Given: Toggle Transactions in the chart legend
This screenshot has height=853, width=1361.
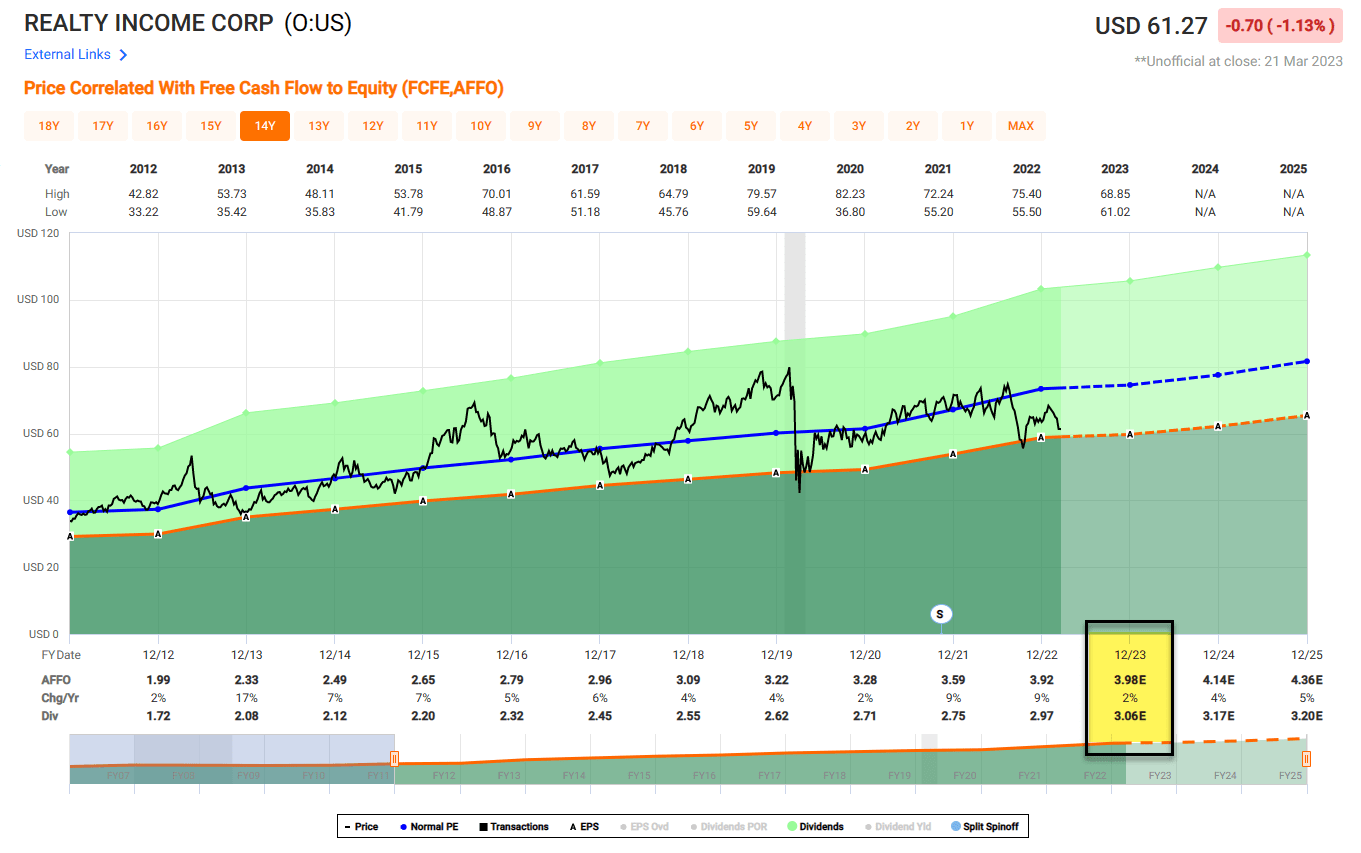Looking at the screenshot, I should [x=513, y=827].
